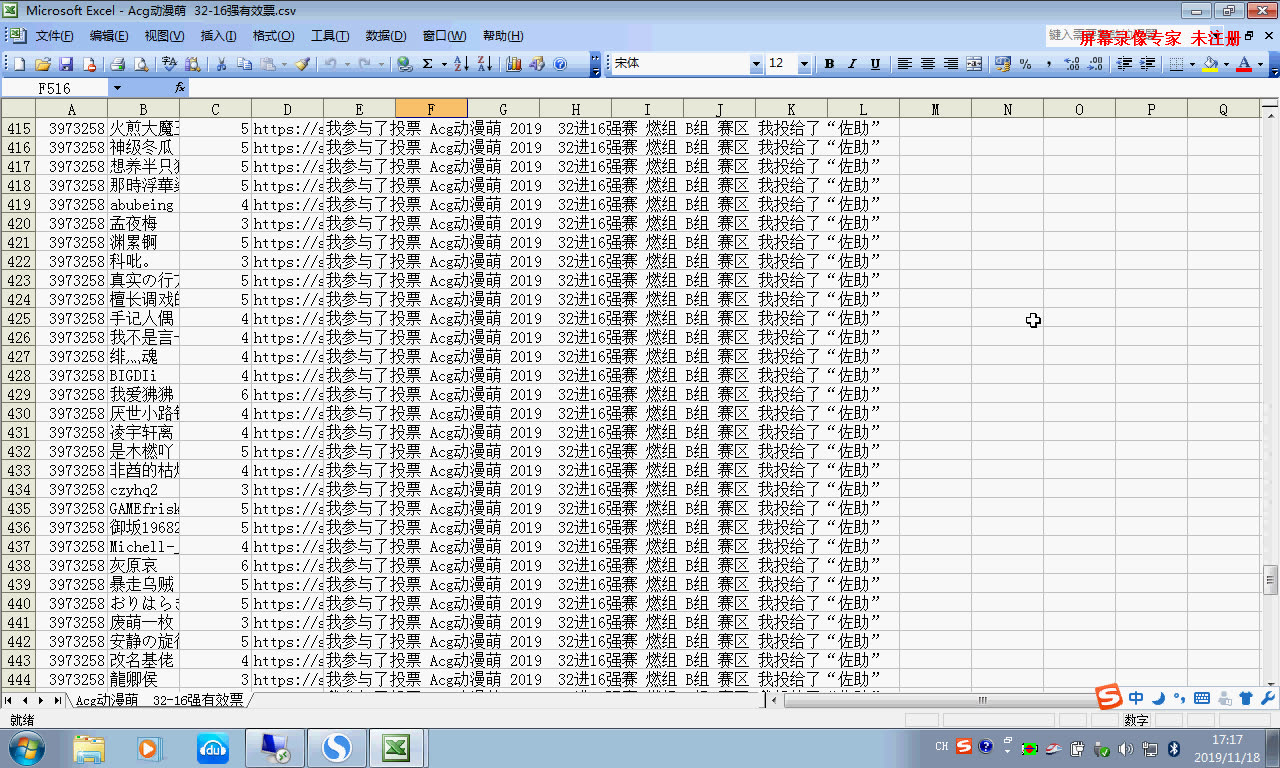Launch the Chart Wizard
Image resolution: width=1280 pixels, height=768 pixels.
(514, 64)
